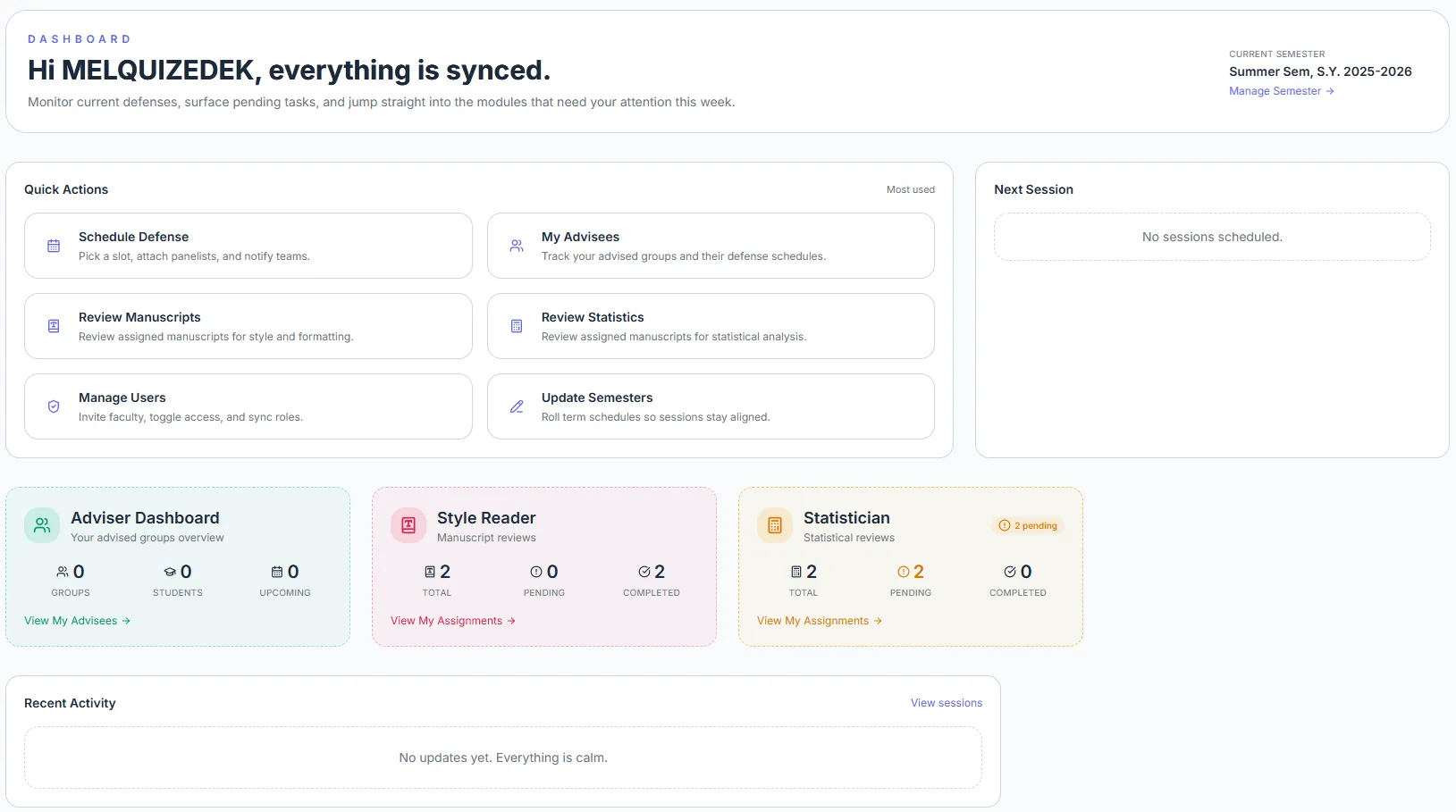Click the people icon on My Advisees

point(517,246)
